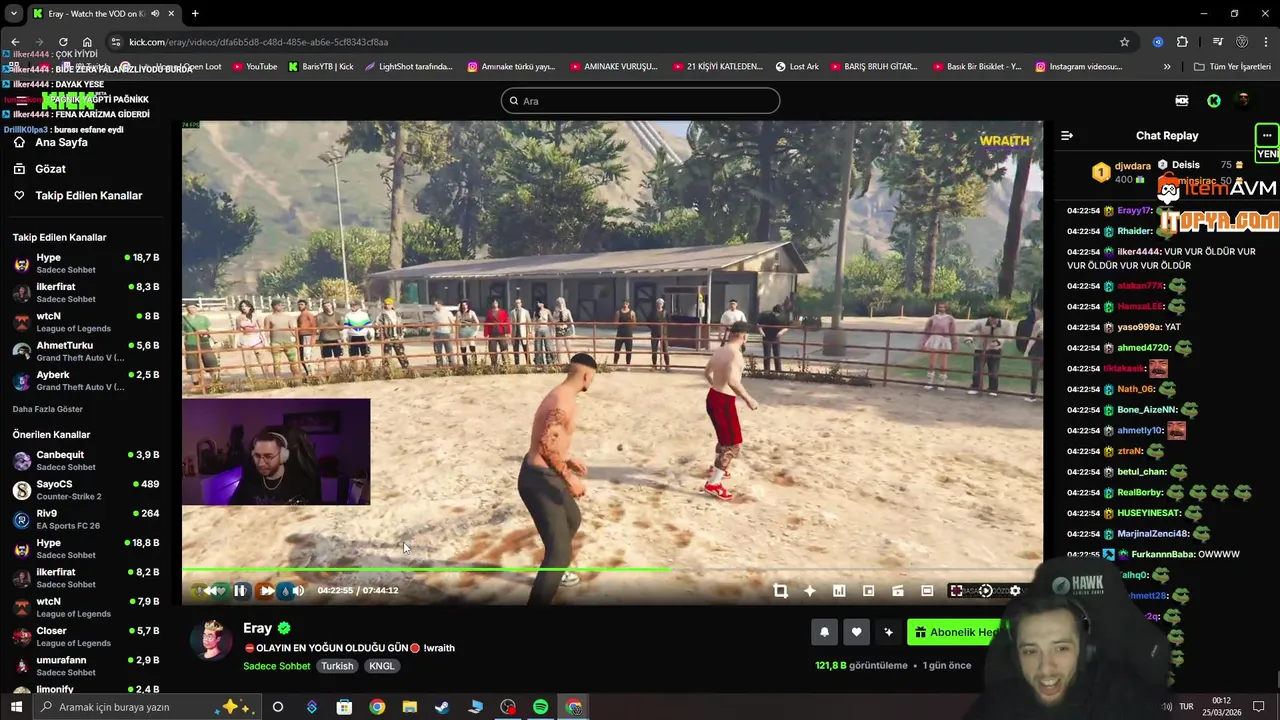Screen dimensions: 1280x720
Task: Open Spotify from the Windows taskbar
Action: (541, 707)
